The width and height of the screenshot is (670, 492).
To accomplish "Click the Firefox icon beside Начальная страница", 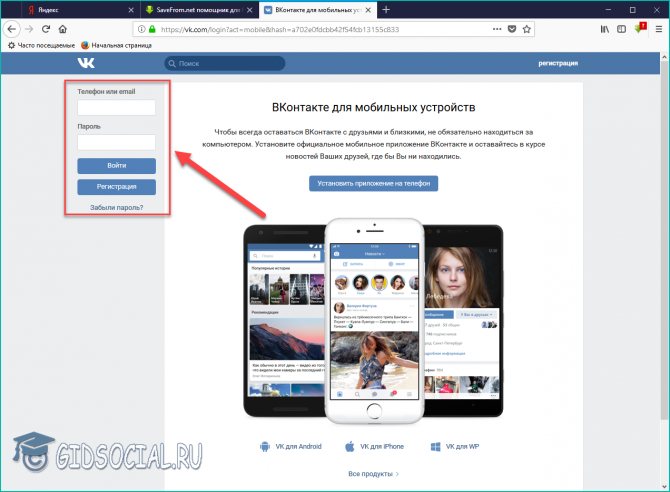I will tap(85, 45).
